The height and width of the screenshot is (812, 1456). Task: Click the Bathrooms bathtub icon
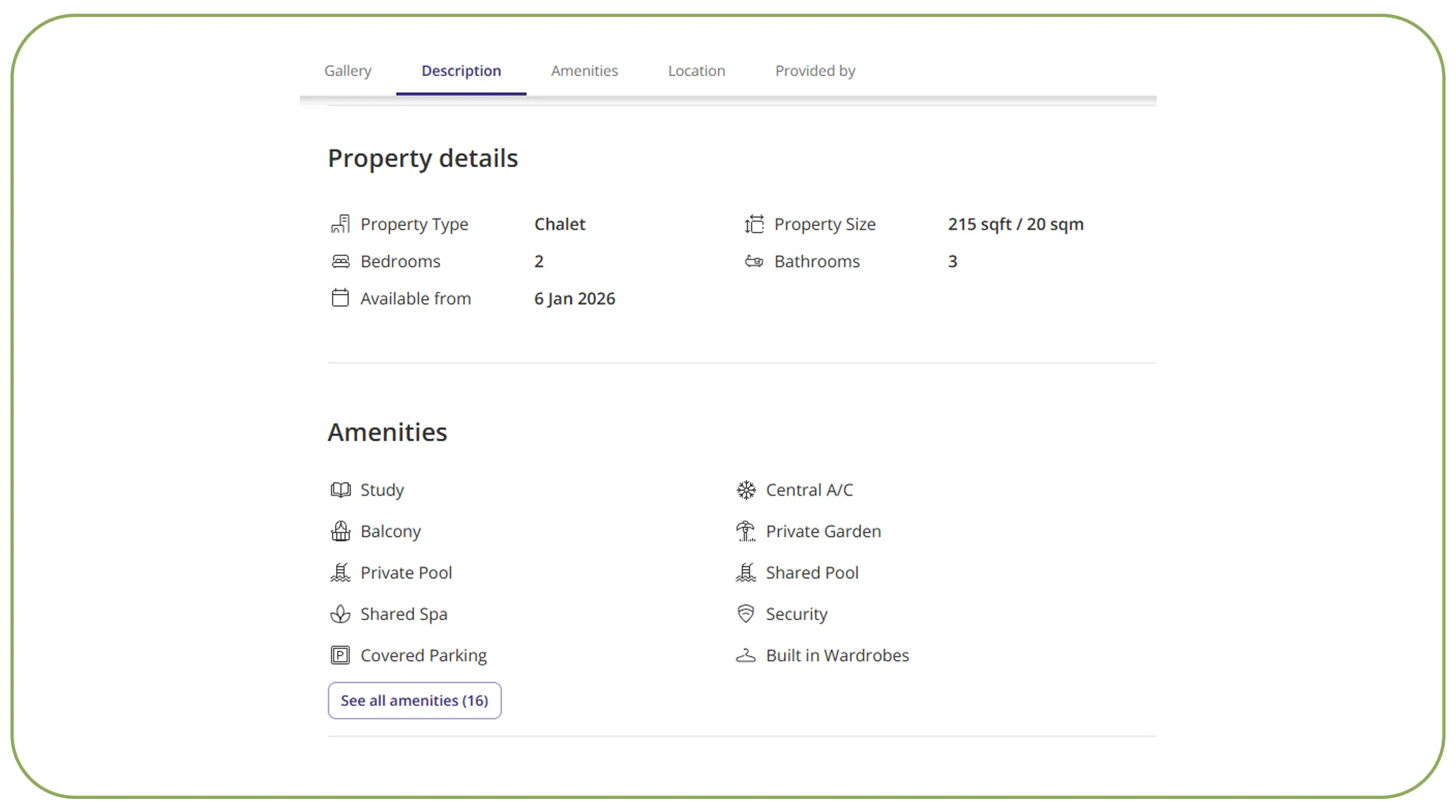[754, 261]
